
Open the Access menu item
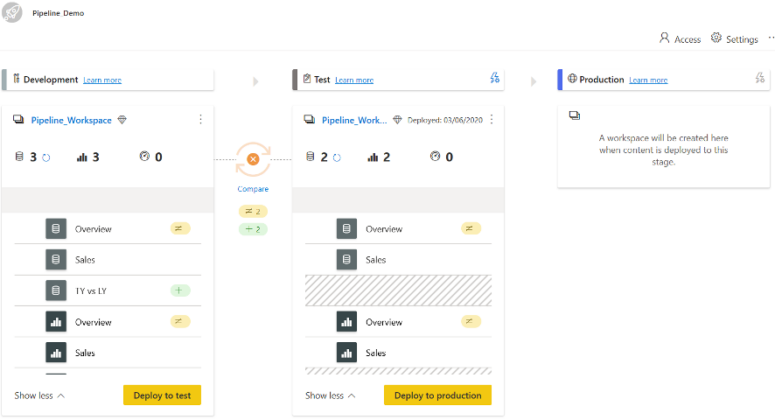[680, 38]
